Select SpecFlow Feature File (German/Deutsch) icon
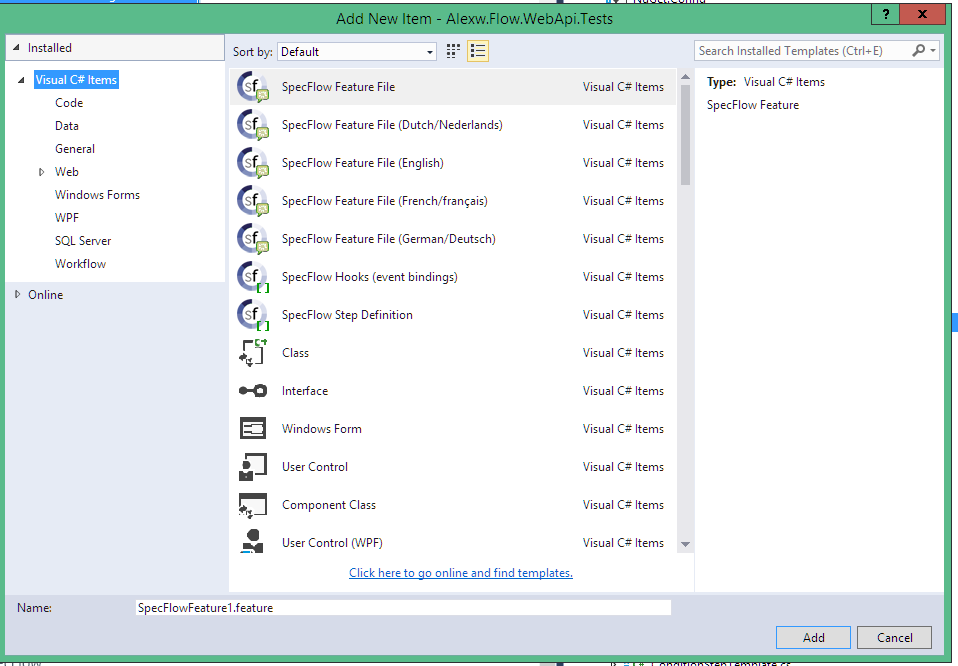This screenshot has width=958, height=666. point(253,238)
